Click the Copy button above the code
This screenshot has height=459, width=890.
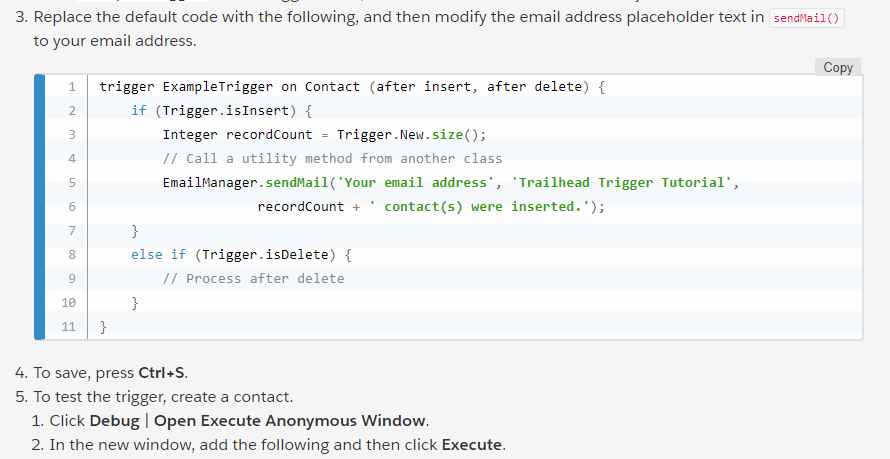point(838,67)
